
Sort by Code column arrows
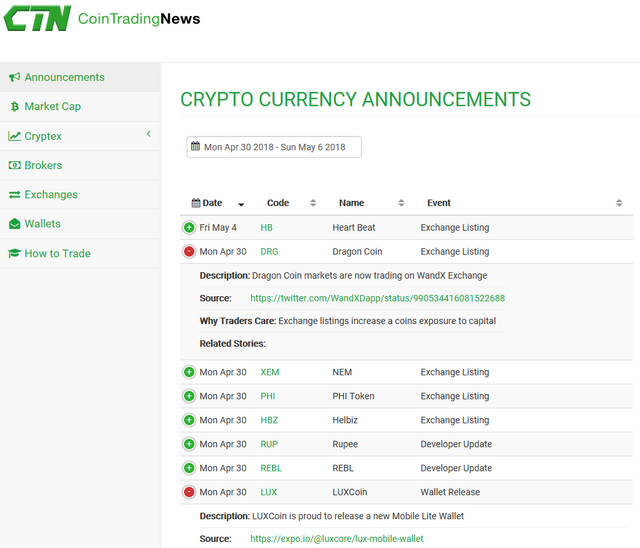point(313,203)
